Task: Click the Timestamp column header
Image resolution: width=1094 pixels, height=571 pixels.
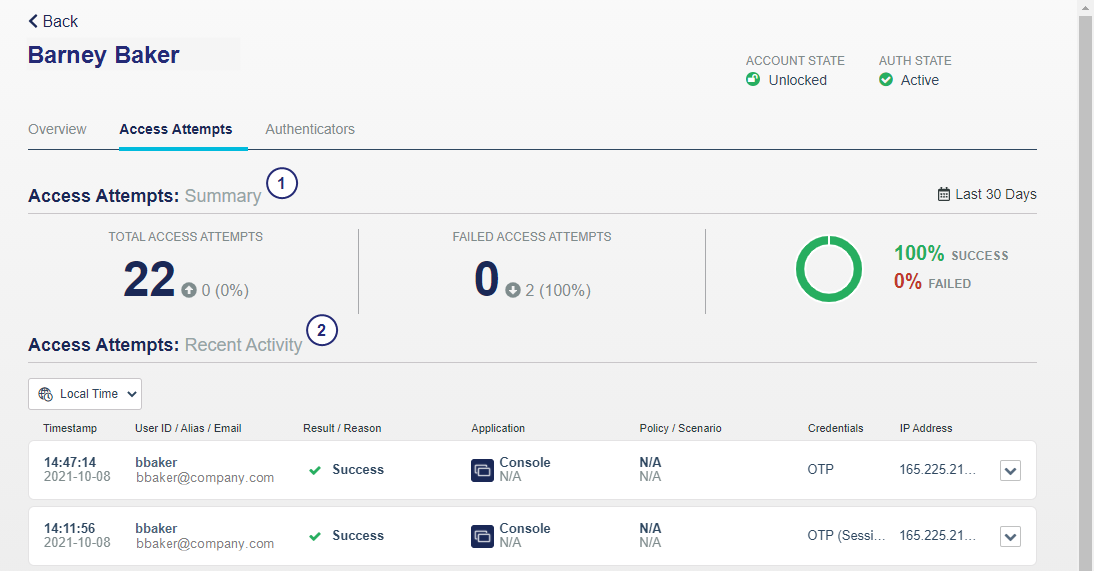Action: [70, 428]
